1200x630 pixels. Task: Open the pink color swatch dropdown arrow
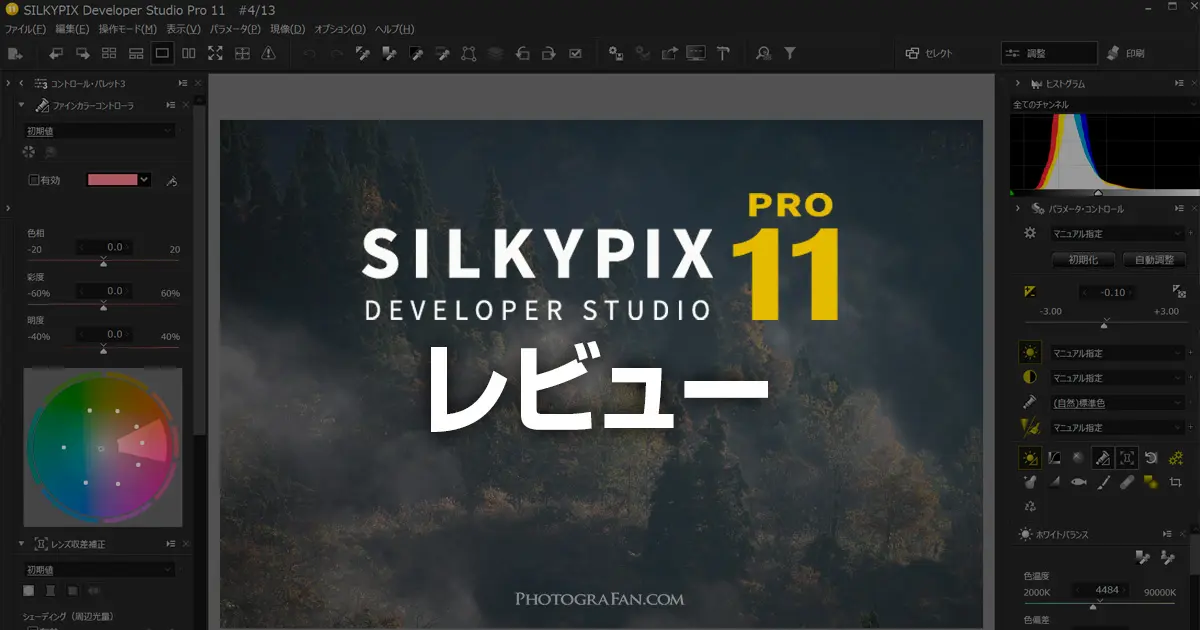(x=144, y=180)
